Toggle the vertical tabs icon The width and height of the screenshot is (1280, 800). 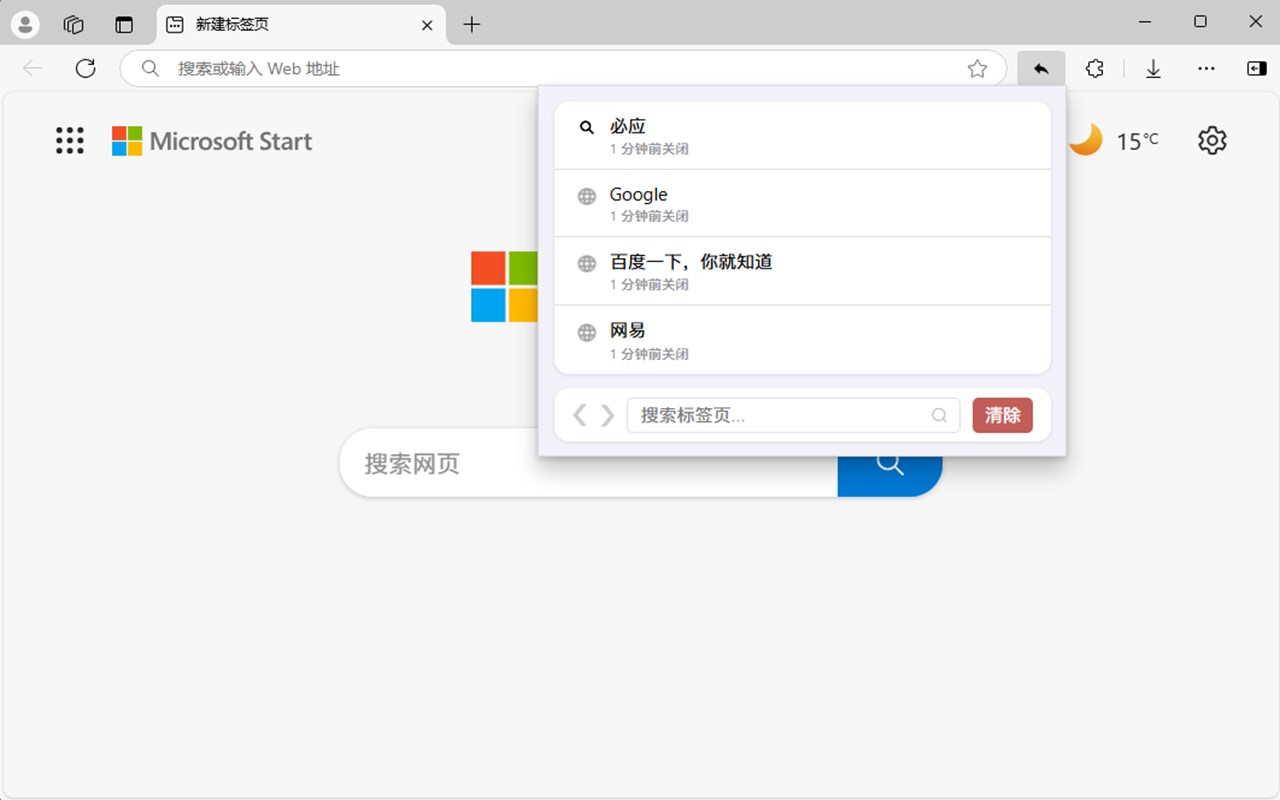click(124, 24)
